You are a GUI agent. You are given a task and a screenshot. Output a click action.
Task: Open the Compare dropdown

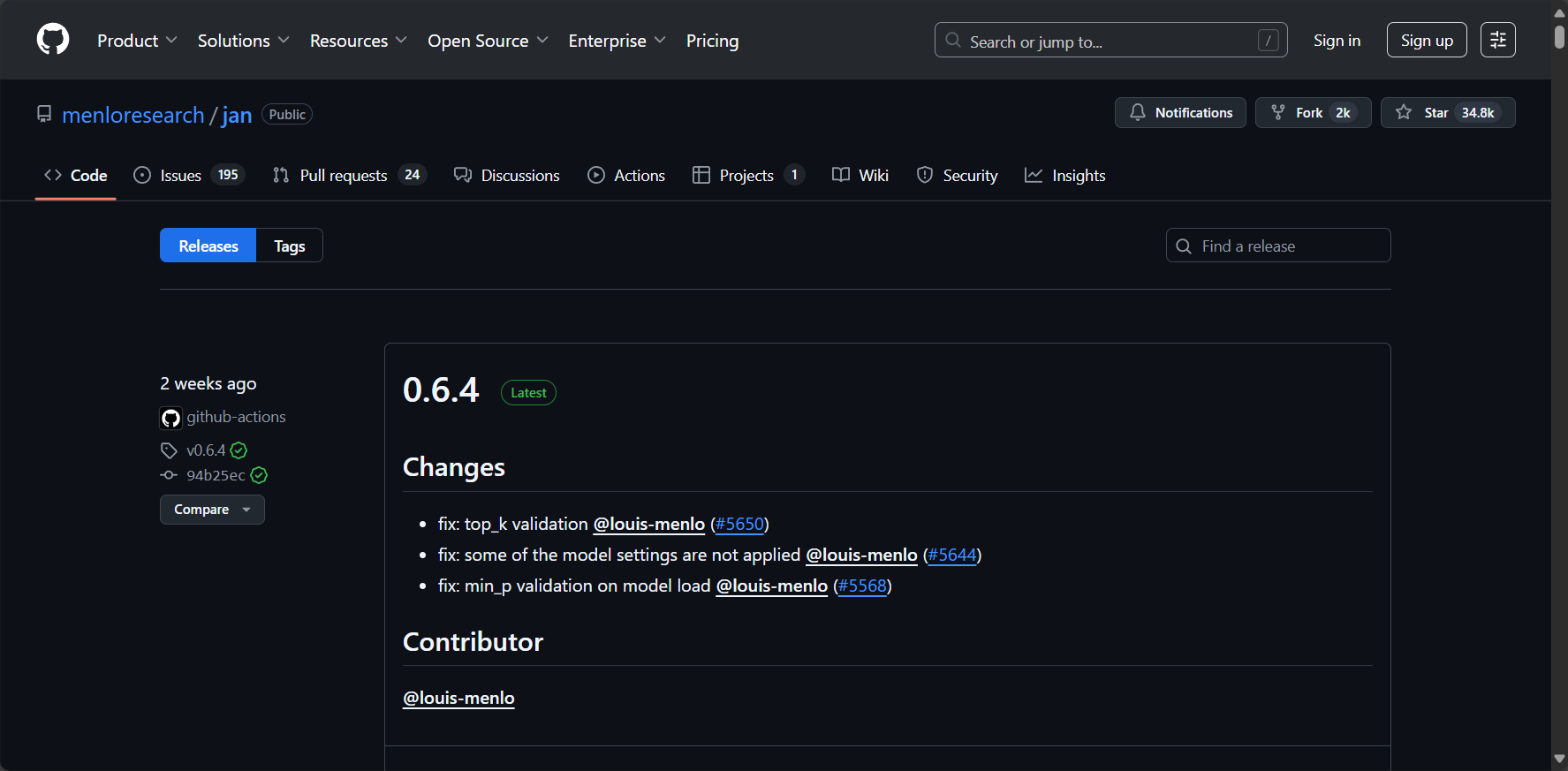point(212,510)
